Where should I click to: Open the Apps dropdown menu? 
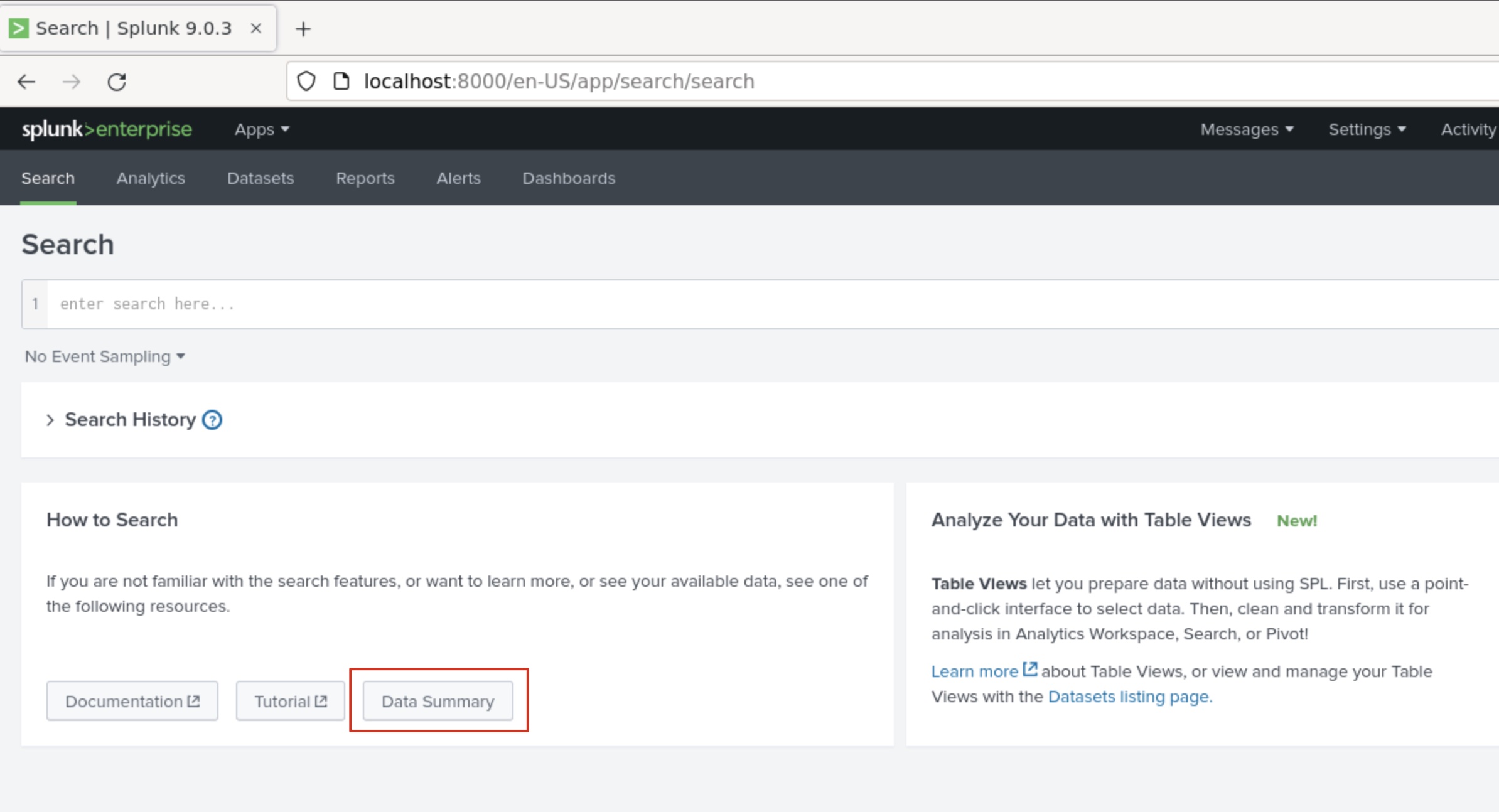tap(262, 129)
